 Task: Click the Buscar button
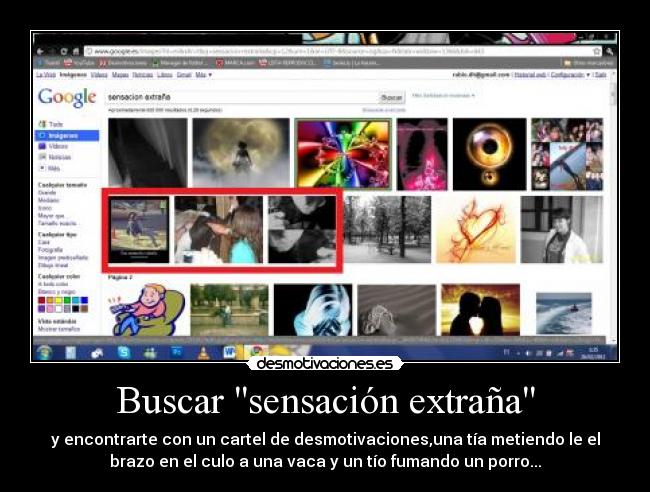[391, 97]
